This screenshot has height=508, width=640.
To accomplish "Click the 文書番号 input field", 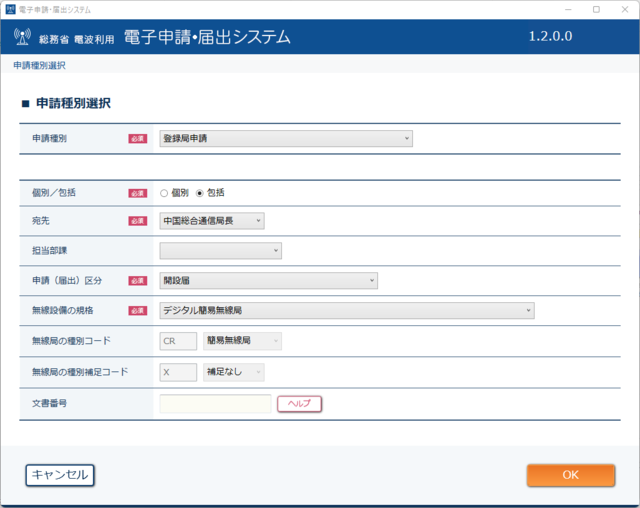I will click(215, 404).
